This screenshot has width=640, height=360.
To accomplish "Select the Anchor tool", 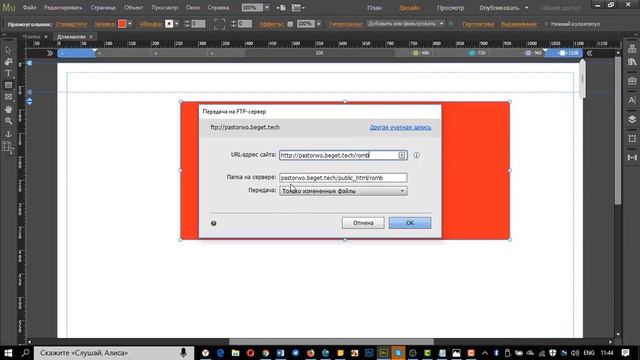I will coord(8,134).
